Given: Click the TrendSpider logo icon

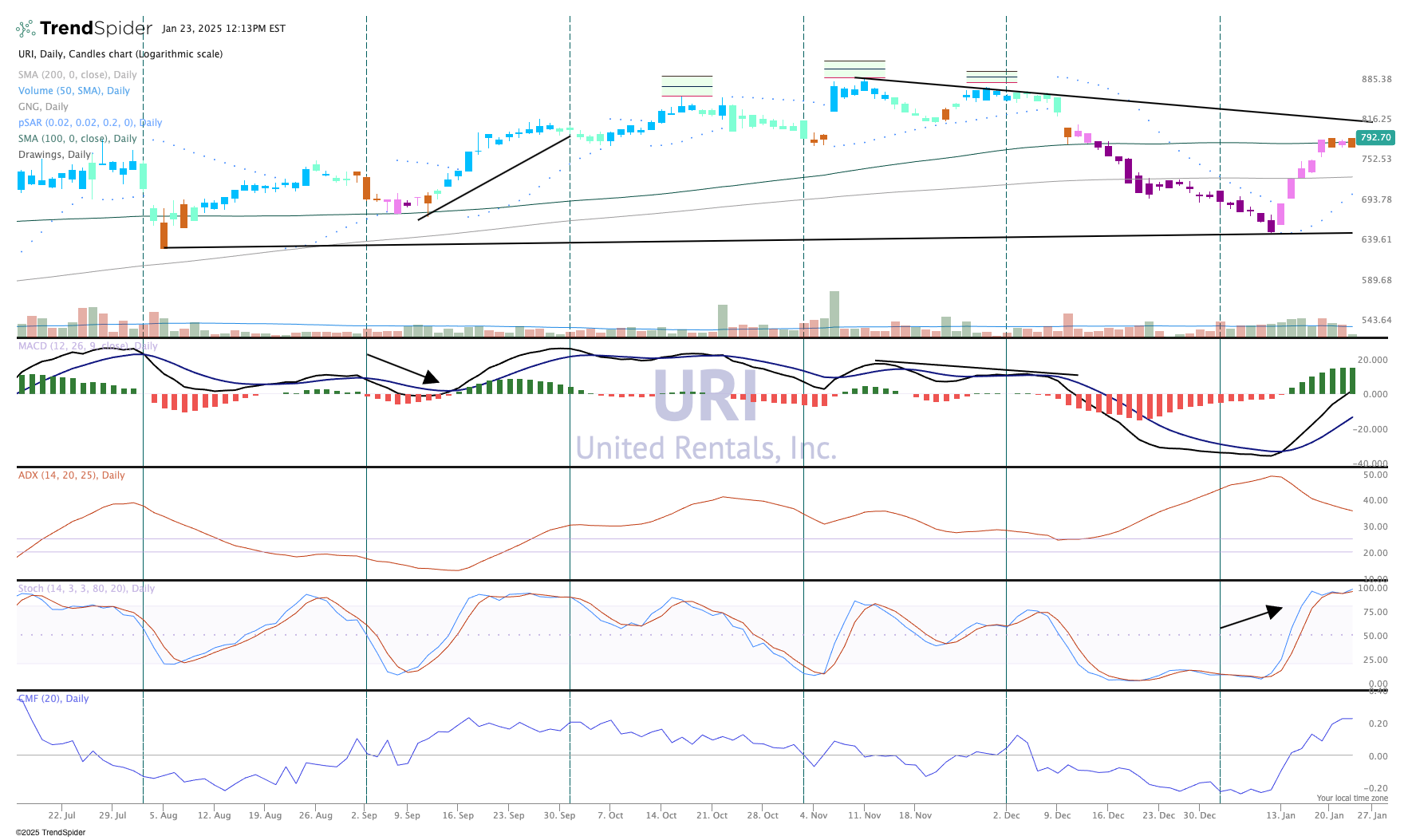Looking at the screenshot, I should 26,29.
